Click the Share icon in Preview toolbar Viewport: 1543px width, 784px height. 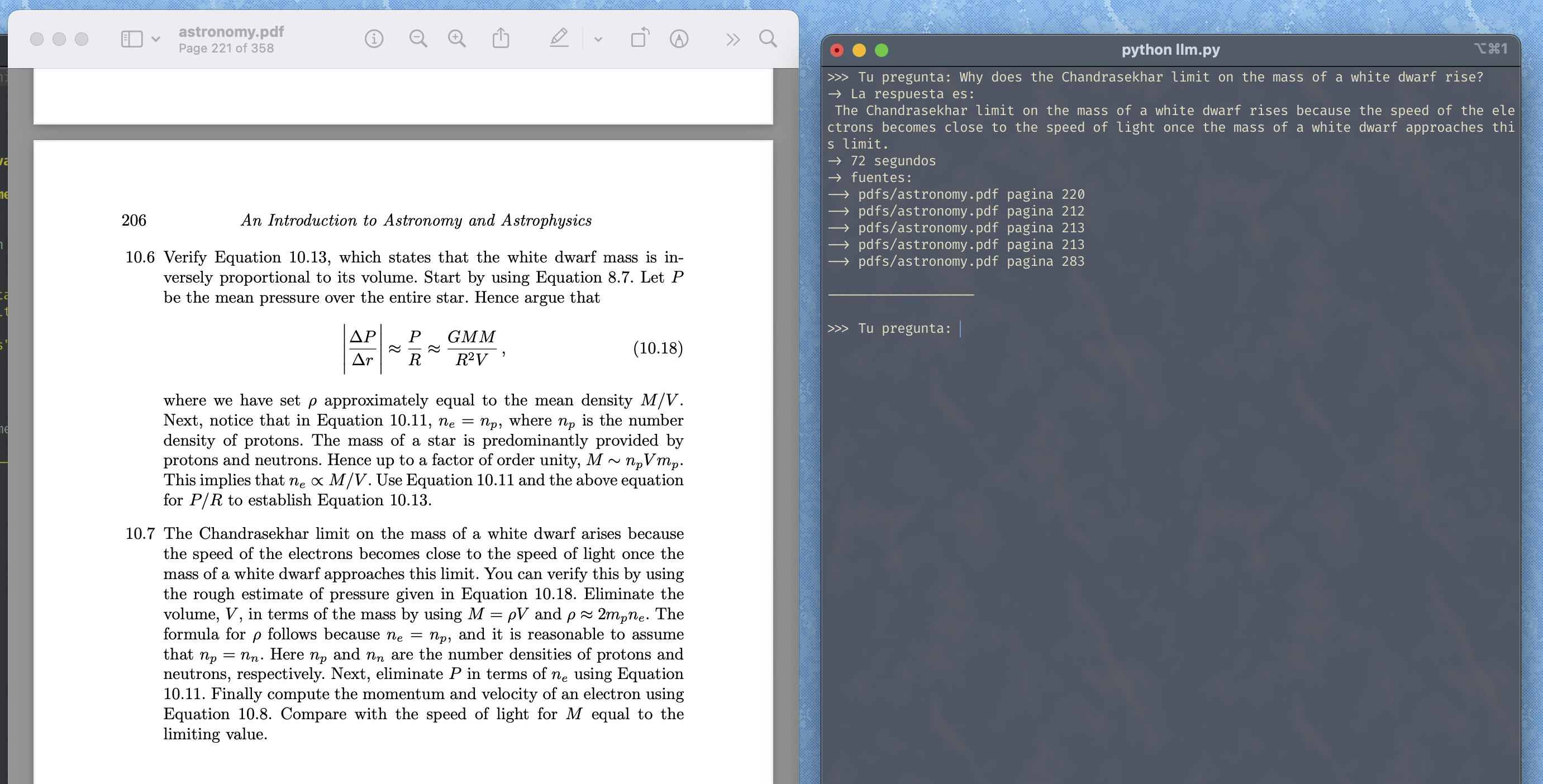click(501, 39)
